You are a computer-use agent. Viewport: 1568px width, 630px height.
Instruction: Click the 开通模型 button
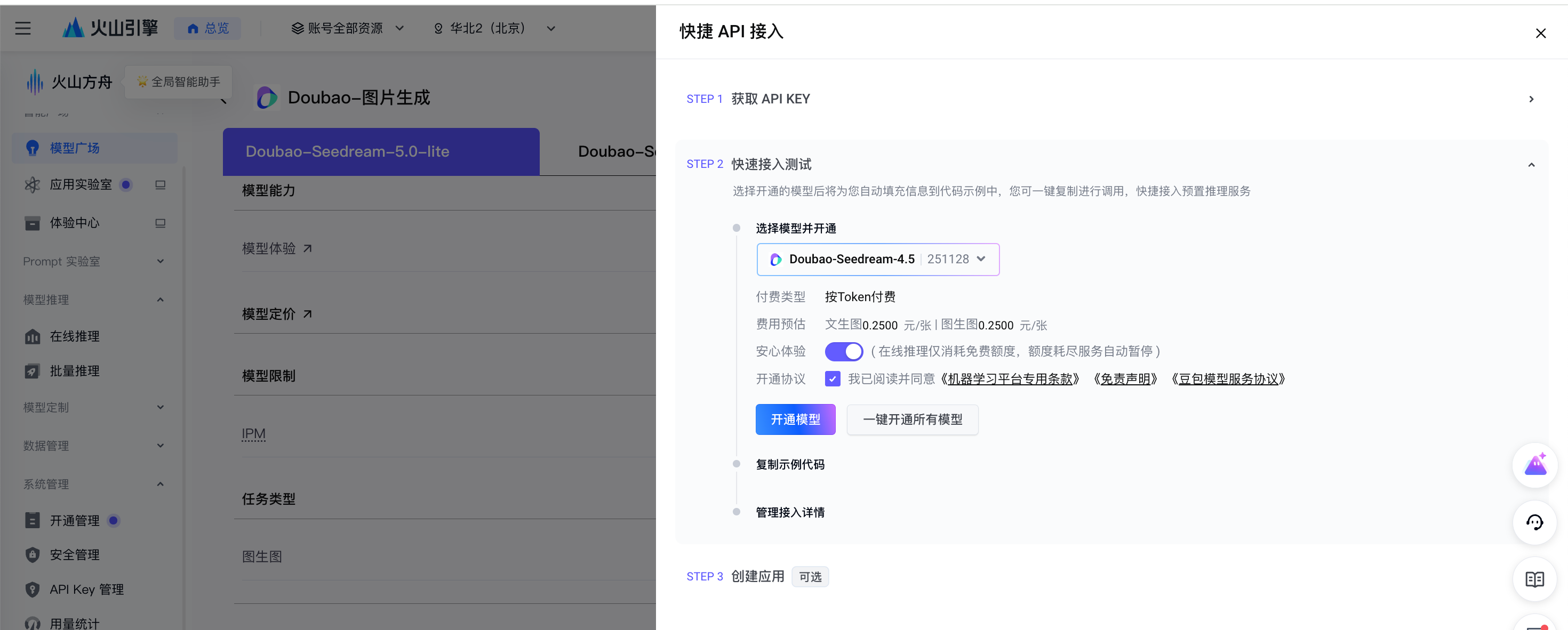[x=795, y=419]
